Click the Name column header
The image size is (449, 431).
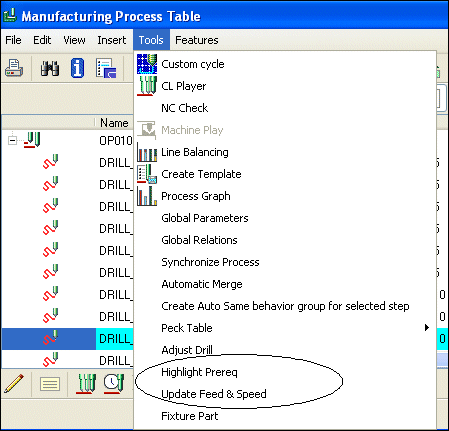(114, 123)
